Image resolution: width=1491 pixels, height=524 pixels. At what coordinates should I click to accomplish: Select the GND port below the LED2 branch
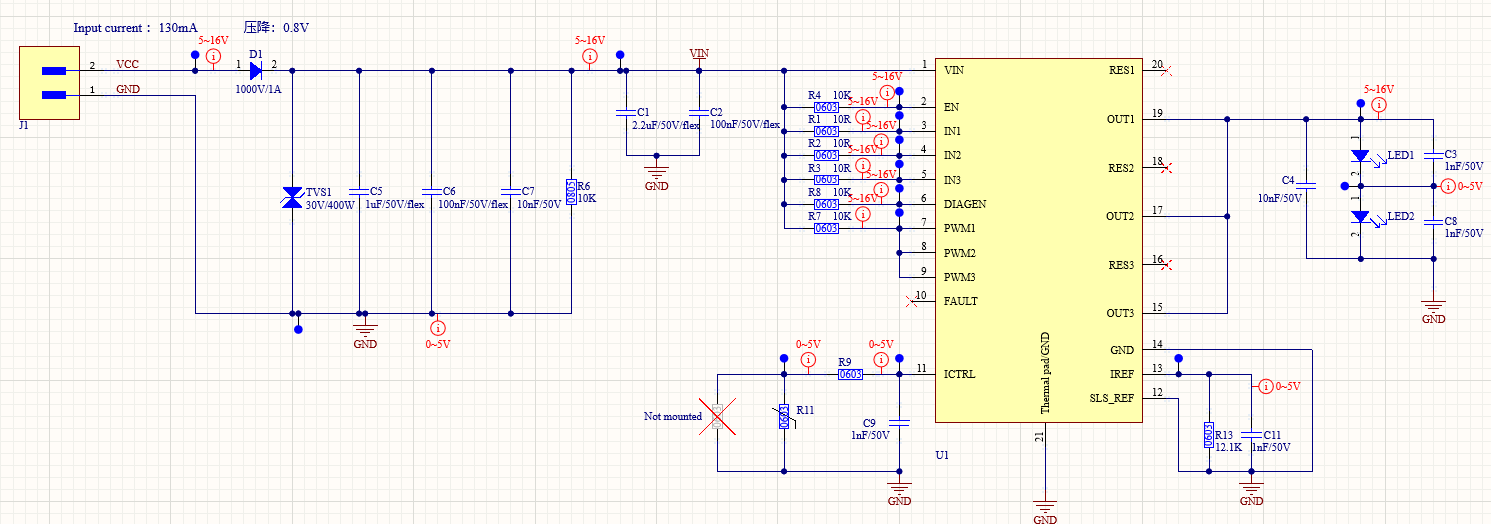(x=1434, y=311)
